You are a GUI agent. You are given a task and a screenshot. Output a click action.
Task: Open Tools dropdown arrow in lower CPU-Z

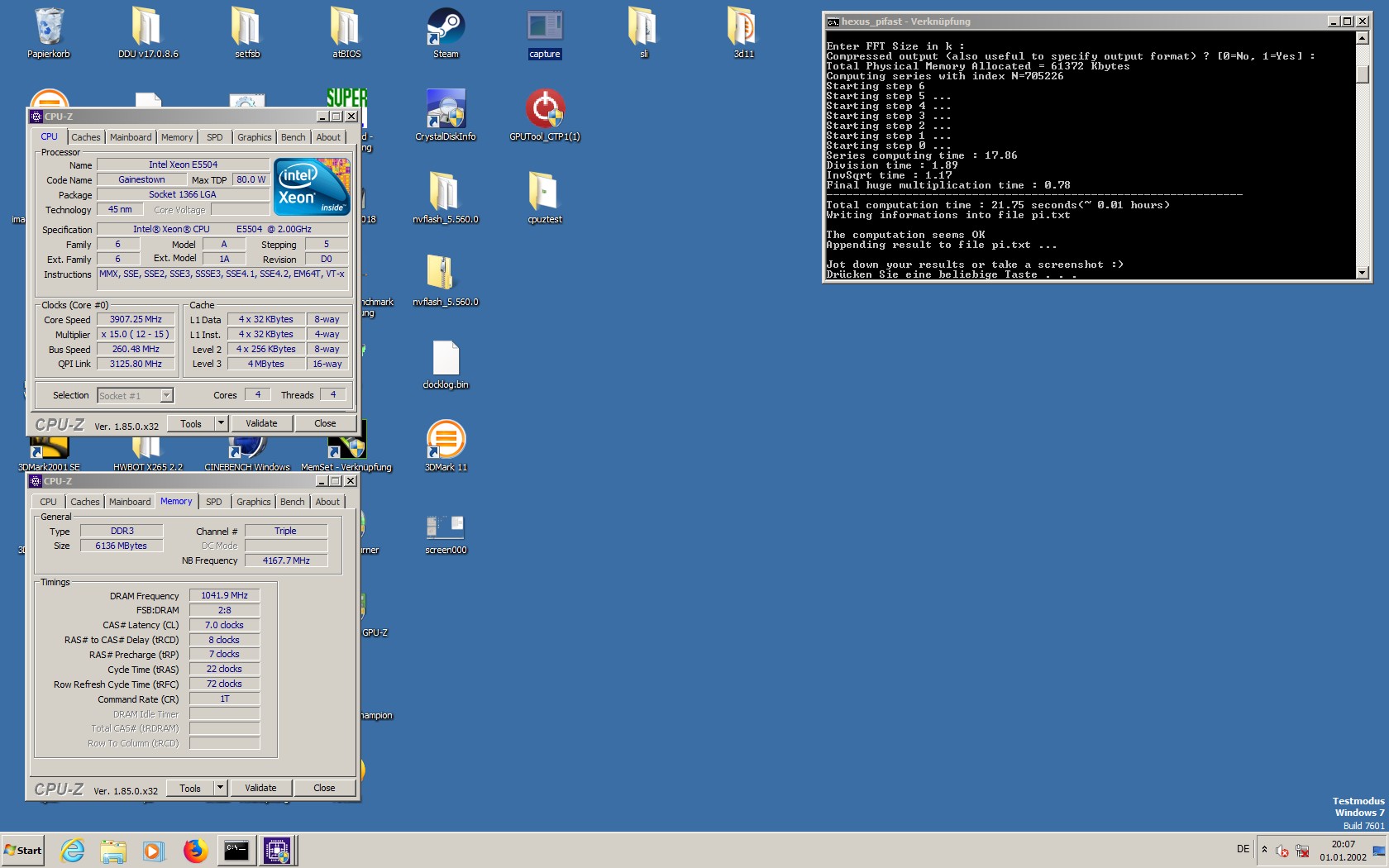pyautogui.click(x=220, y=788)
